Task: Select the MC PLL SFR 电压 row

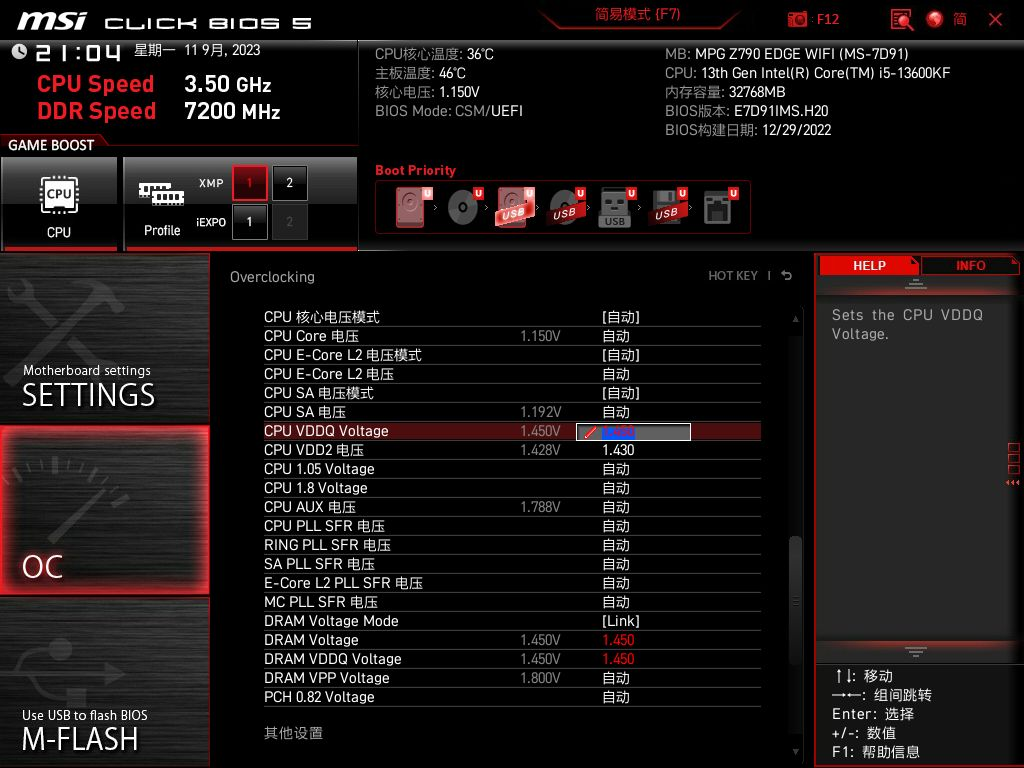Action: [512, 602]
